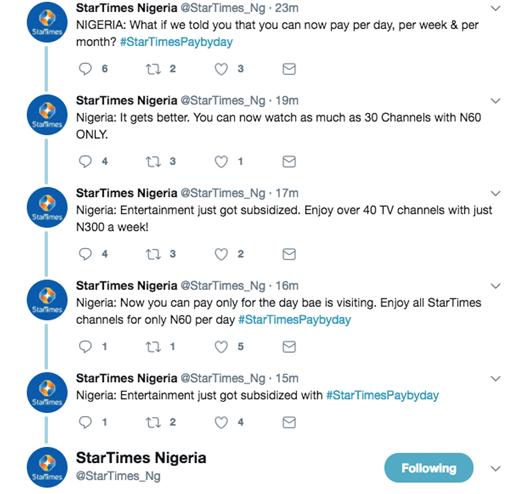Reply to the 23m pay-per-day tweet
This screenshot has width=532, height=494.
coord(85,69)
